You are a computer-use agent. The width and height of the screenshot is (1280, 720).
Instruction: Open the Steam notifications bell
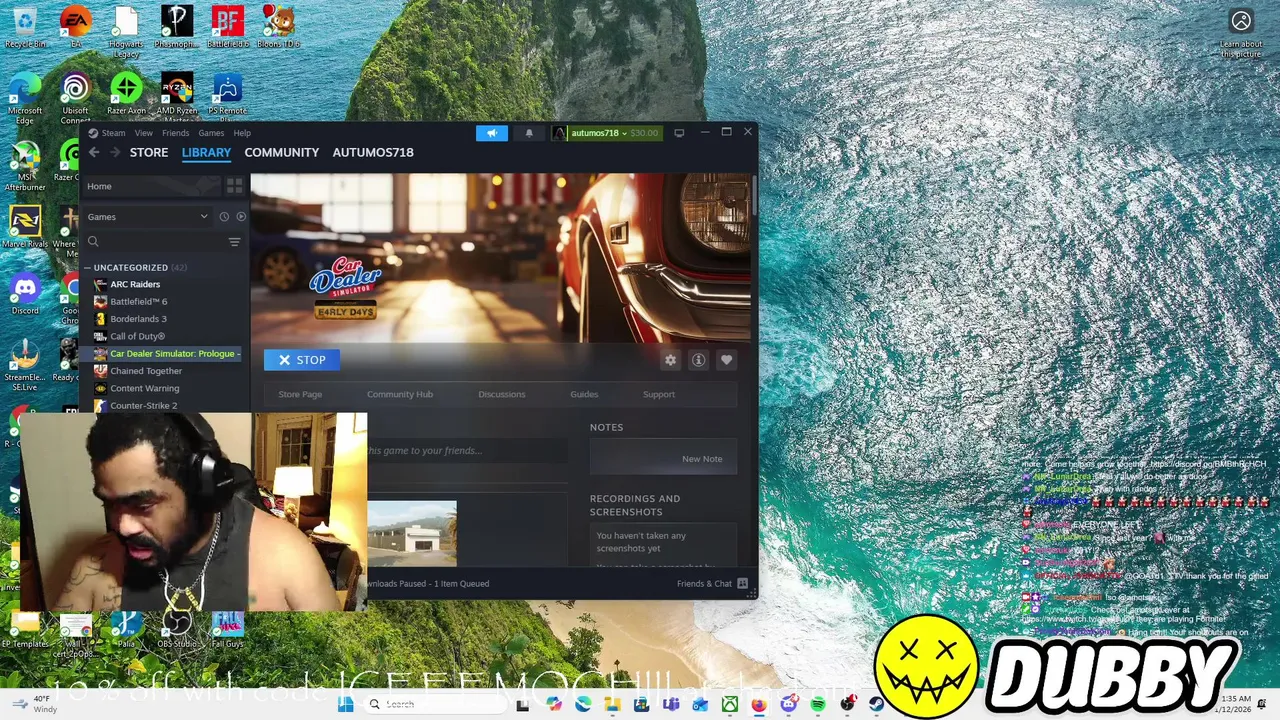(x=529, y=133)
